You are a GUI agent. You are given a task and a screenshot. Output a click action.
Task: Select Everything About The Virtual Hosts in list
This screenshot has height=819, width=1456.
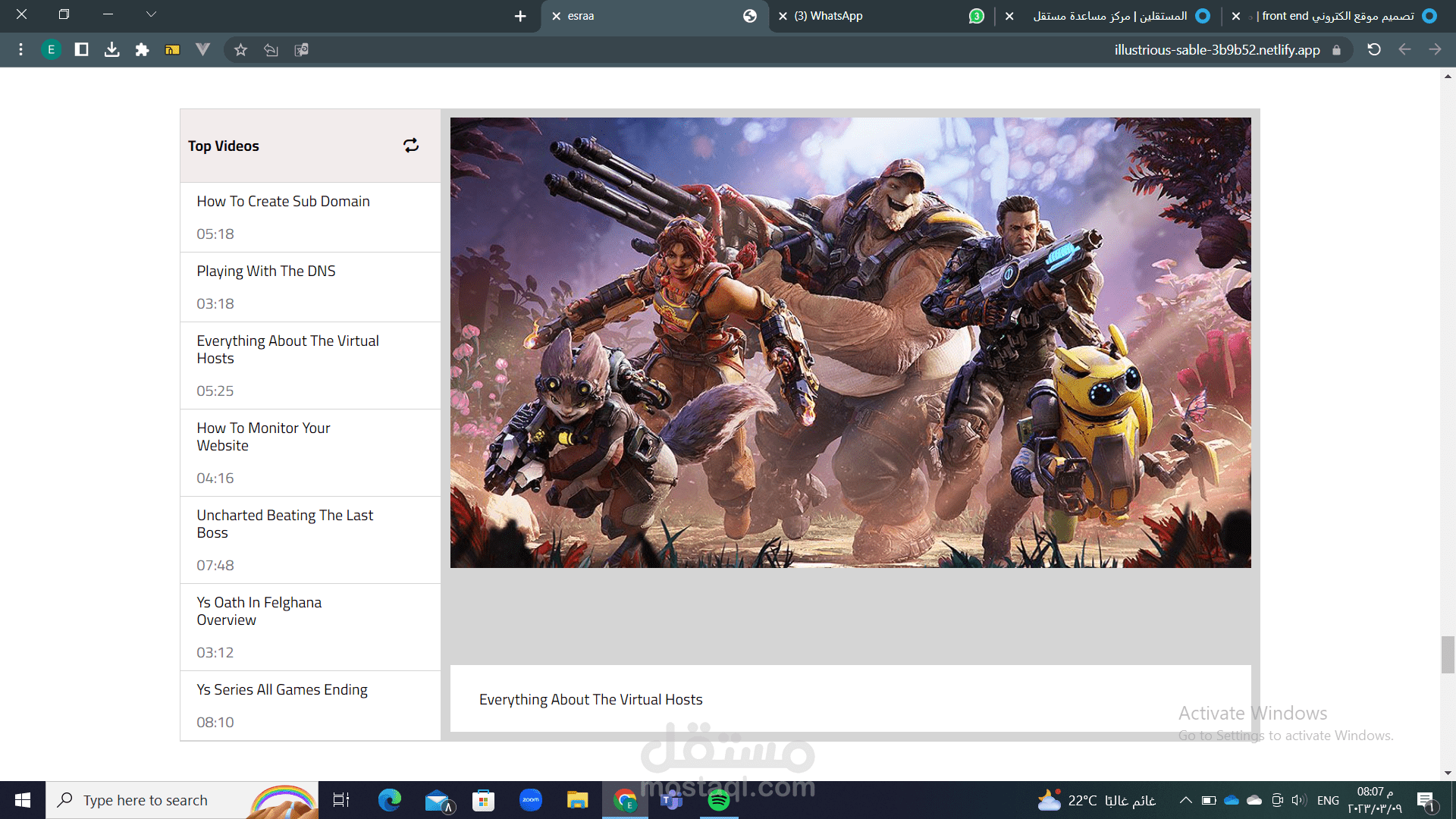(310, 366)
